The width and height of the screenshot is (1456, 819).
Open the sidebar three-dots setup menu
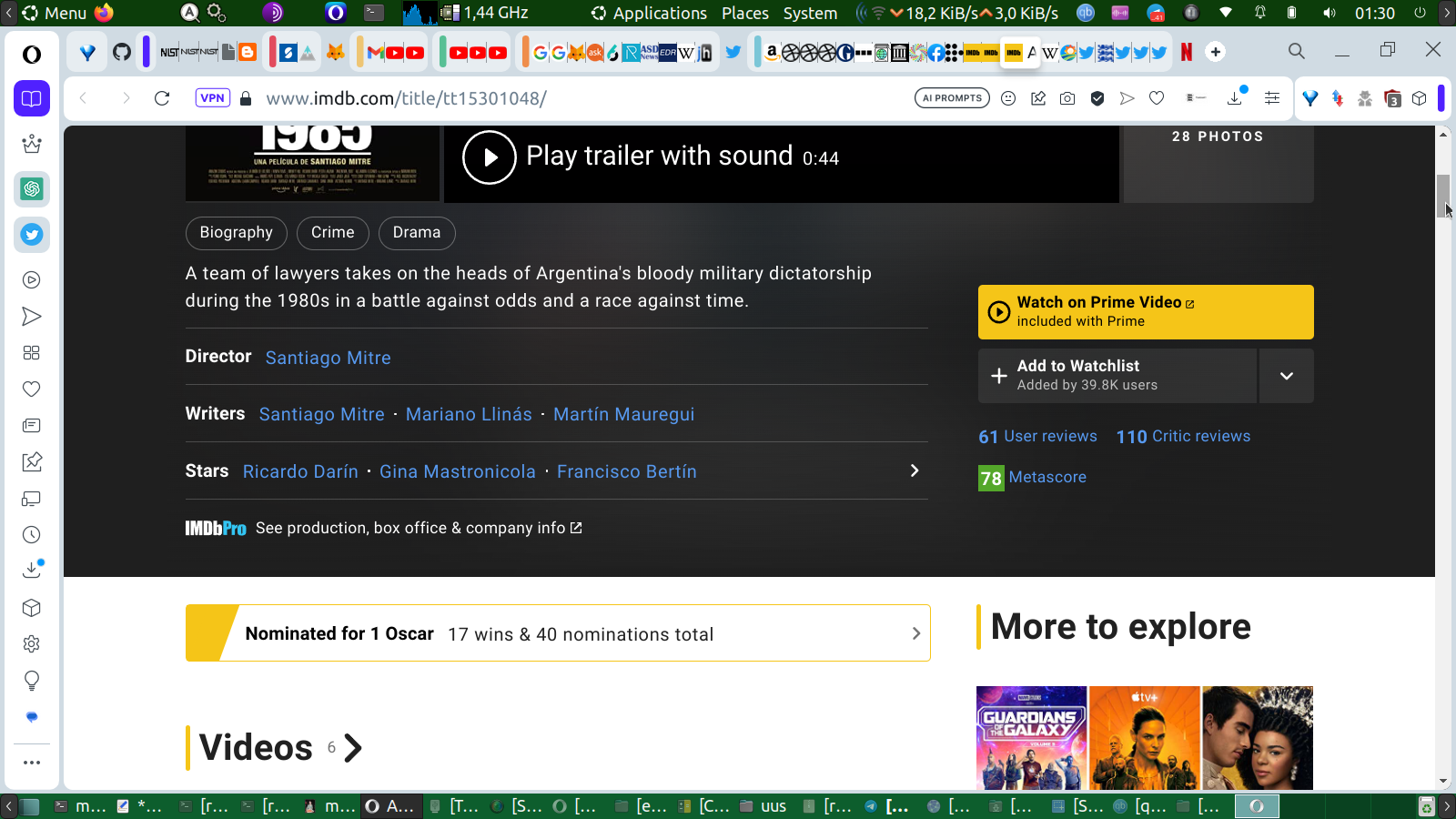pos(32,763)
